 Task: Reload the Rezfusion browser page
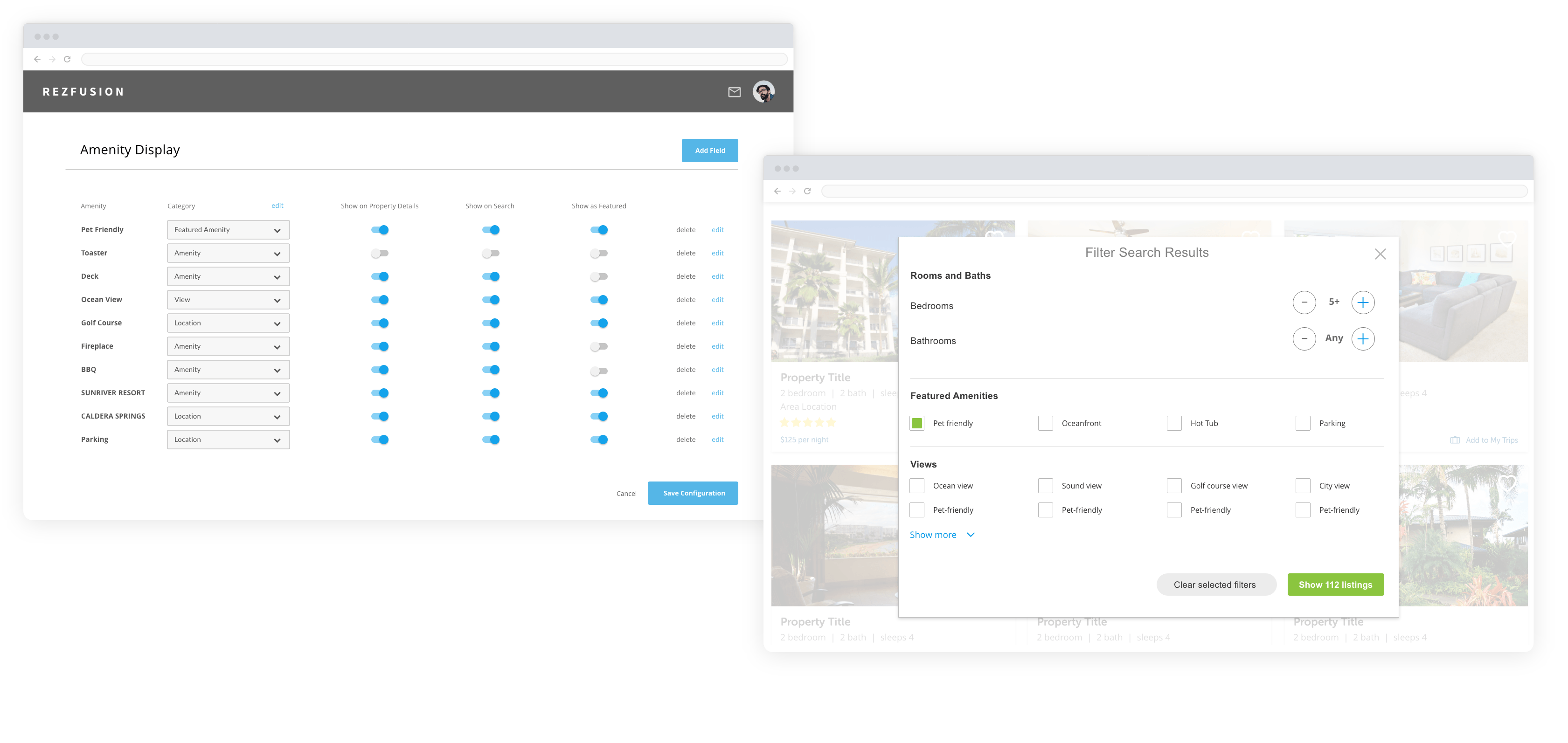pyautogui.click(x=68, y=59)
